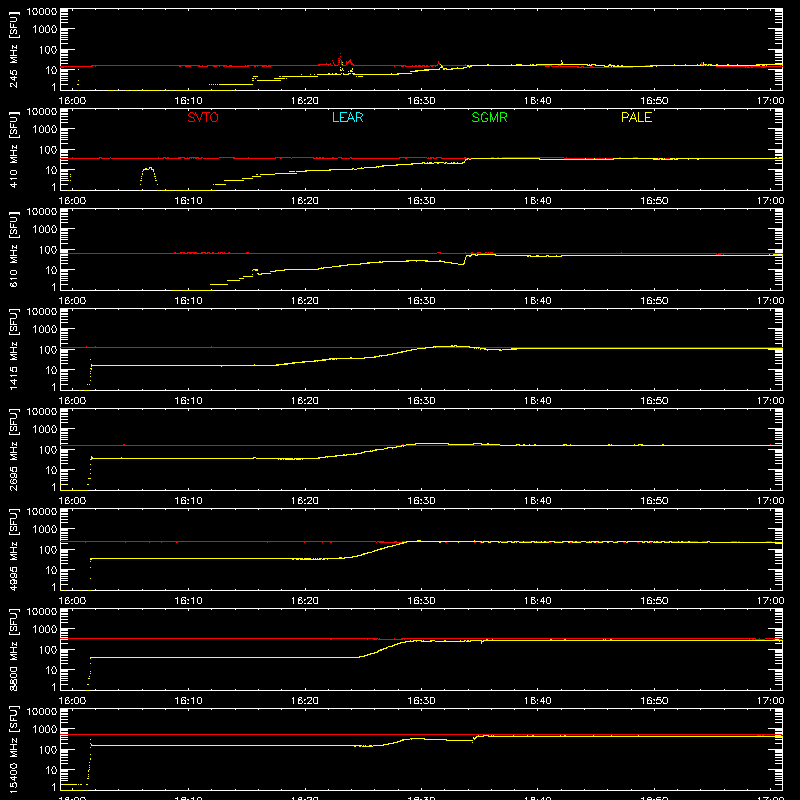Click the 1 tick of the 2695 MHz panel

[54, 487]
